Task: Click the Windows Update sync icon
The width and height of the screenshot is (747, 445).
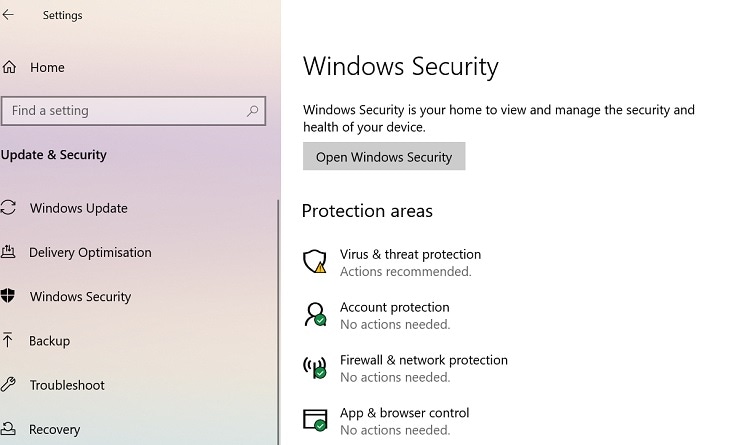Action: [x=9, y=208]
